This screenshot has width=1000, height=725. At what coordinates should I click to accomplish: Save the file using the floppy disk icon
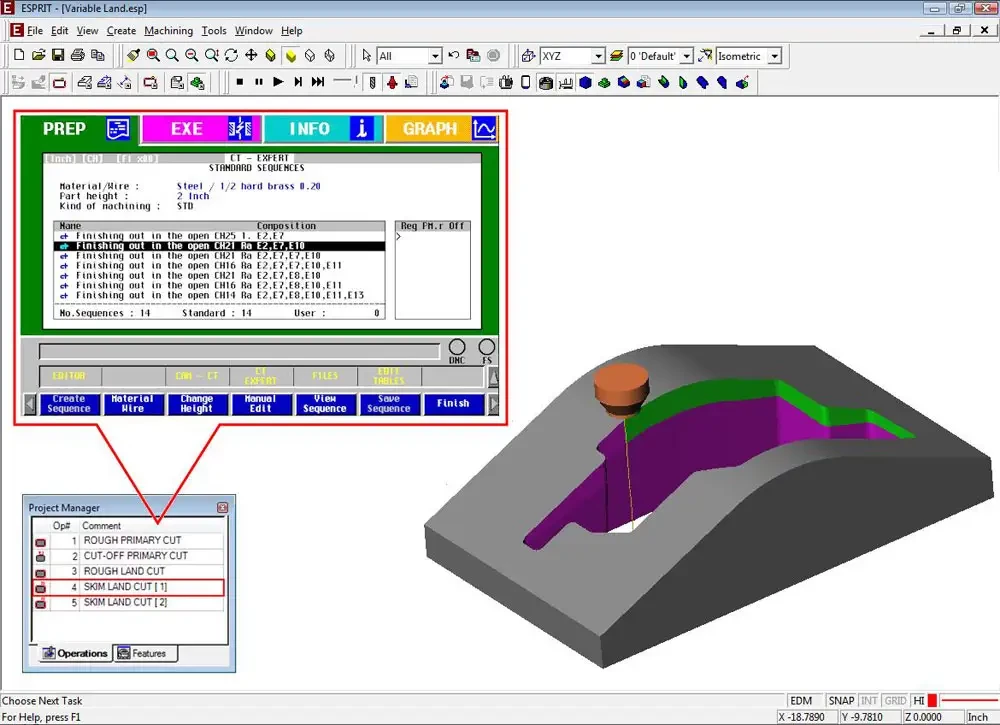tap(58, 55)
